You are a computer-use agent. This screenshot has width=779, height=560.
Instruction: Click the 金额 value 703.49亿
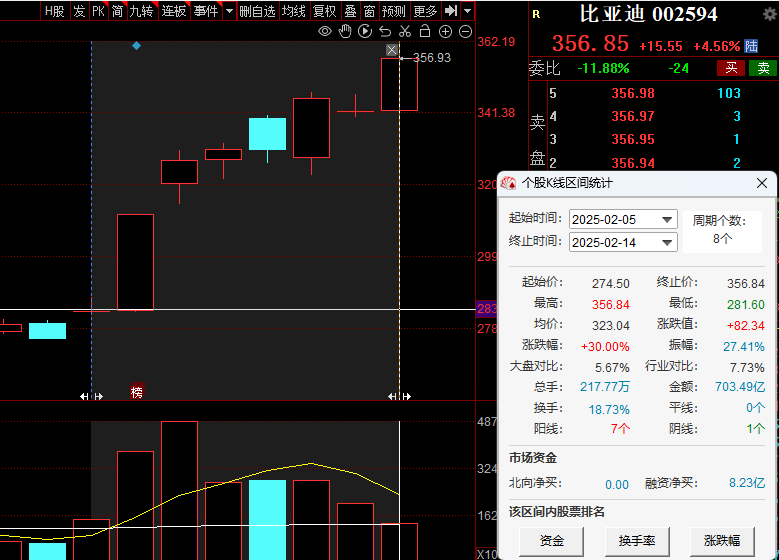pos(740,387)
